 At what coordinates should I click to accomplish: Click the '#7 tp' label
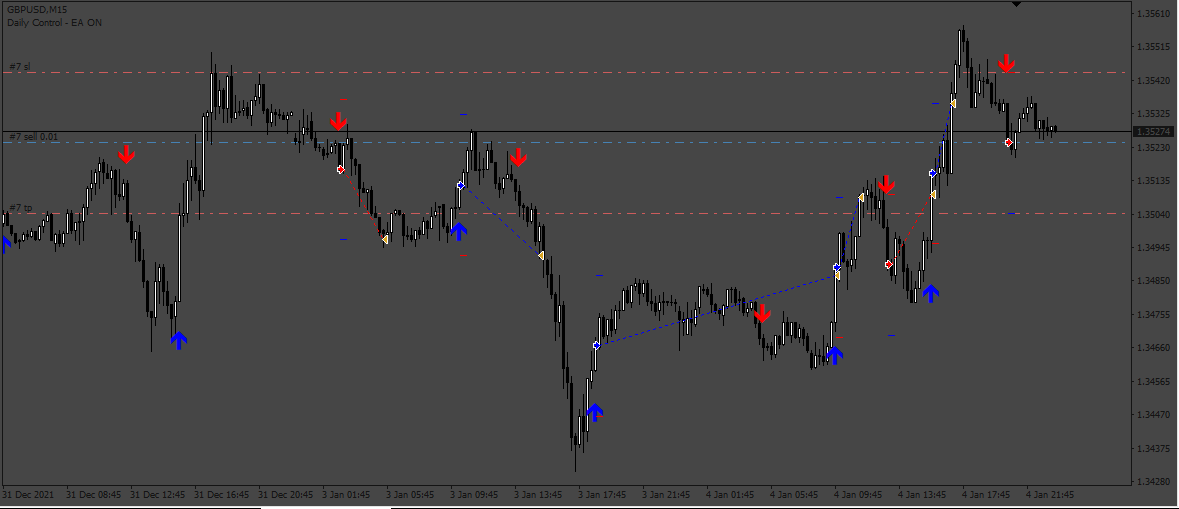click(x=21, y=207)
